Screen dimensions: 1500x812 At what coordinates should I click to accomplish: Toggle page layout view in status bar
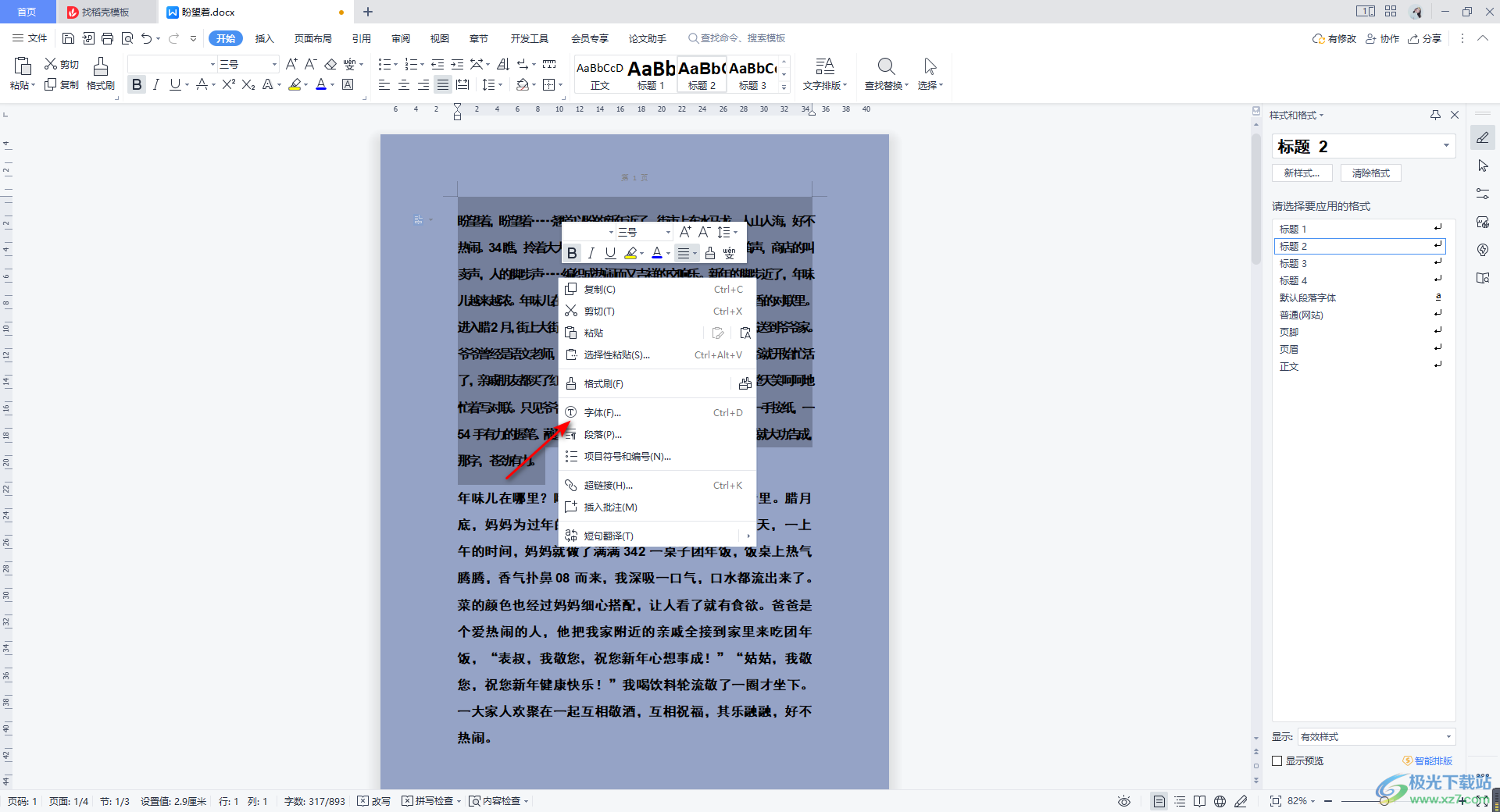(x=1159, y=801)
